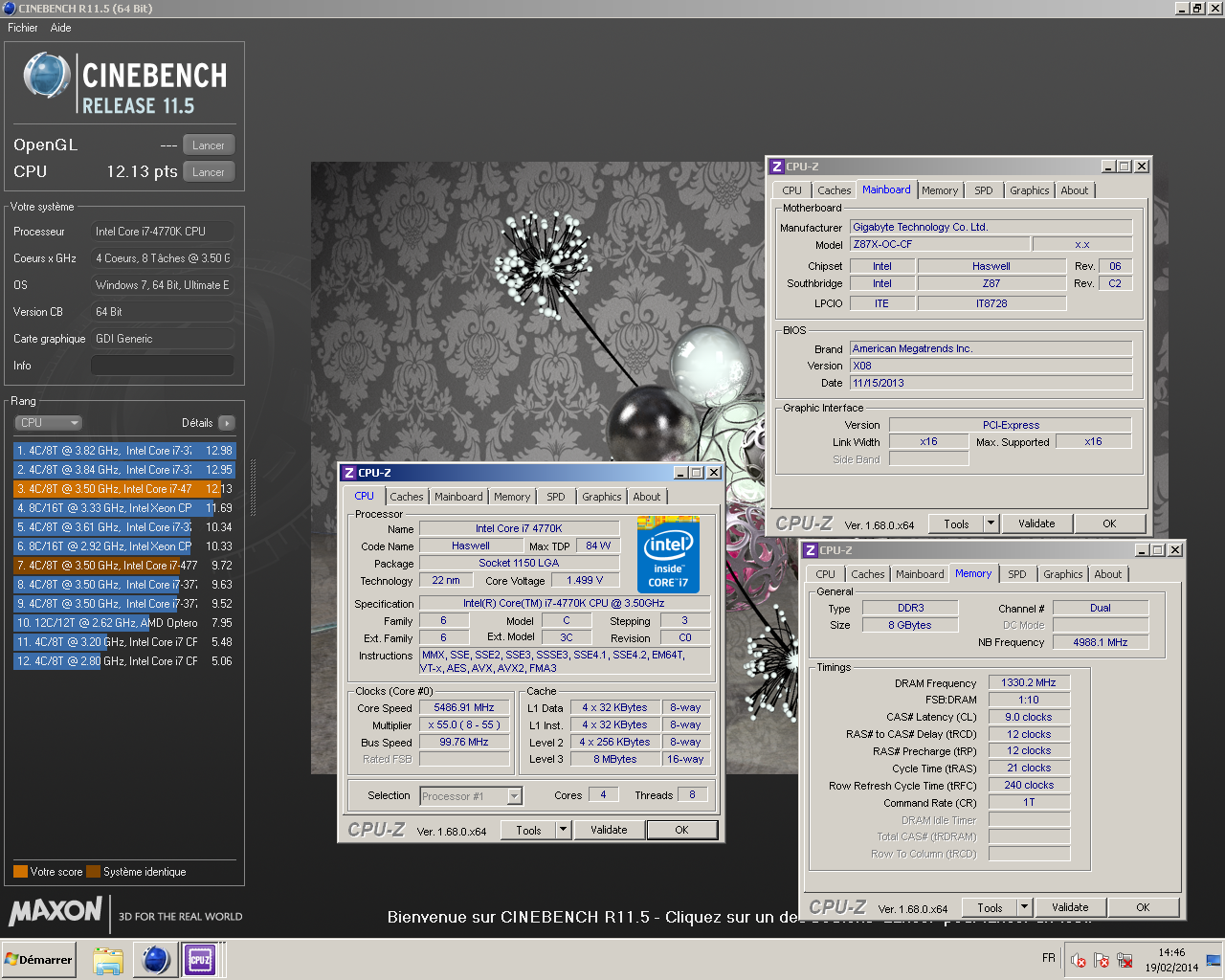This screenshot has height=980, width=1225.
Task: Open Tools dropdown arrow in CPU-Z CPU window
Action: coord(563,831)
